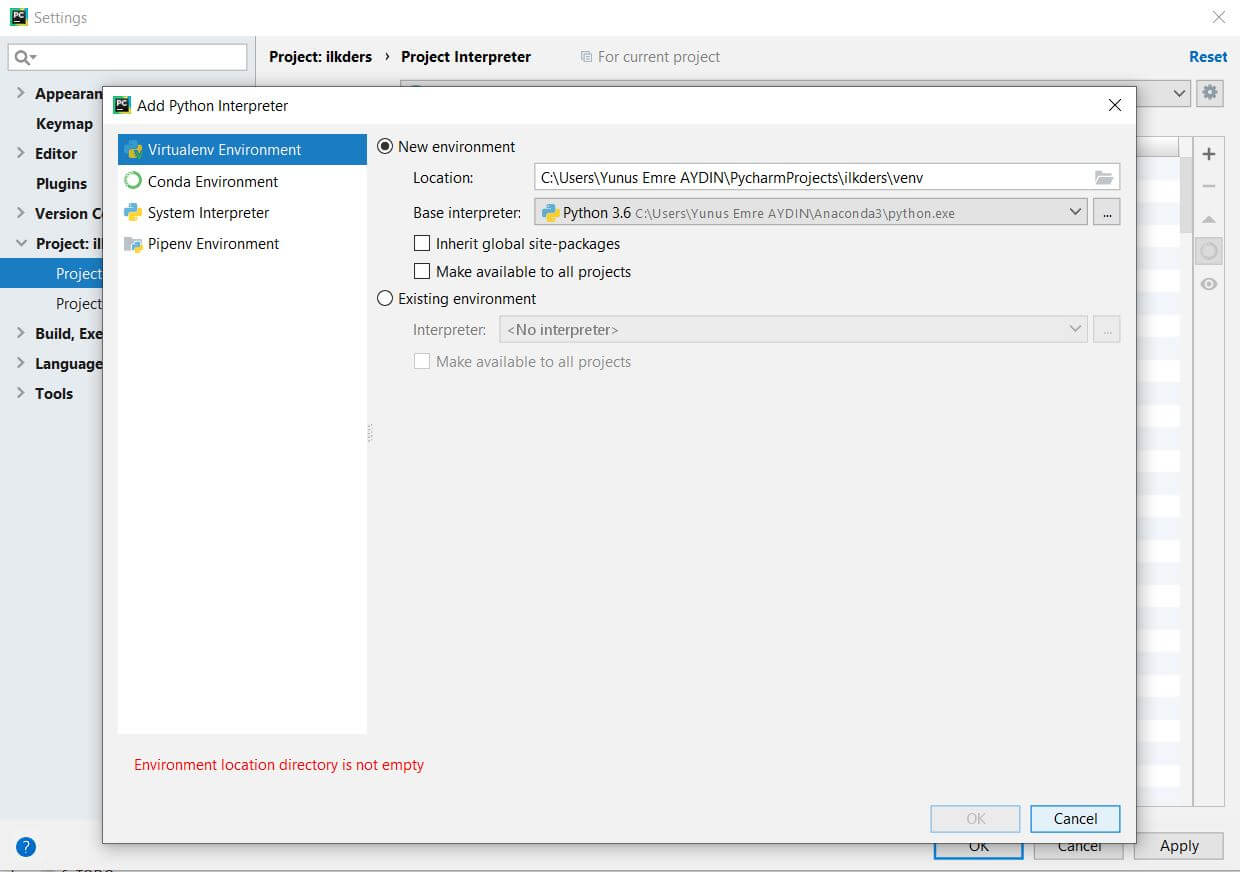Click the eye icon for early releases
This screenshot has width=1240, height=872.
(x=1209, y=284)
